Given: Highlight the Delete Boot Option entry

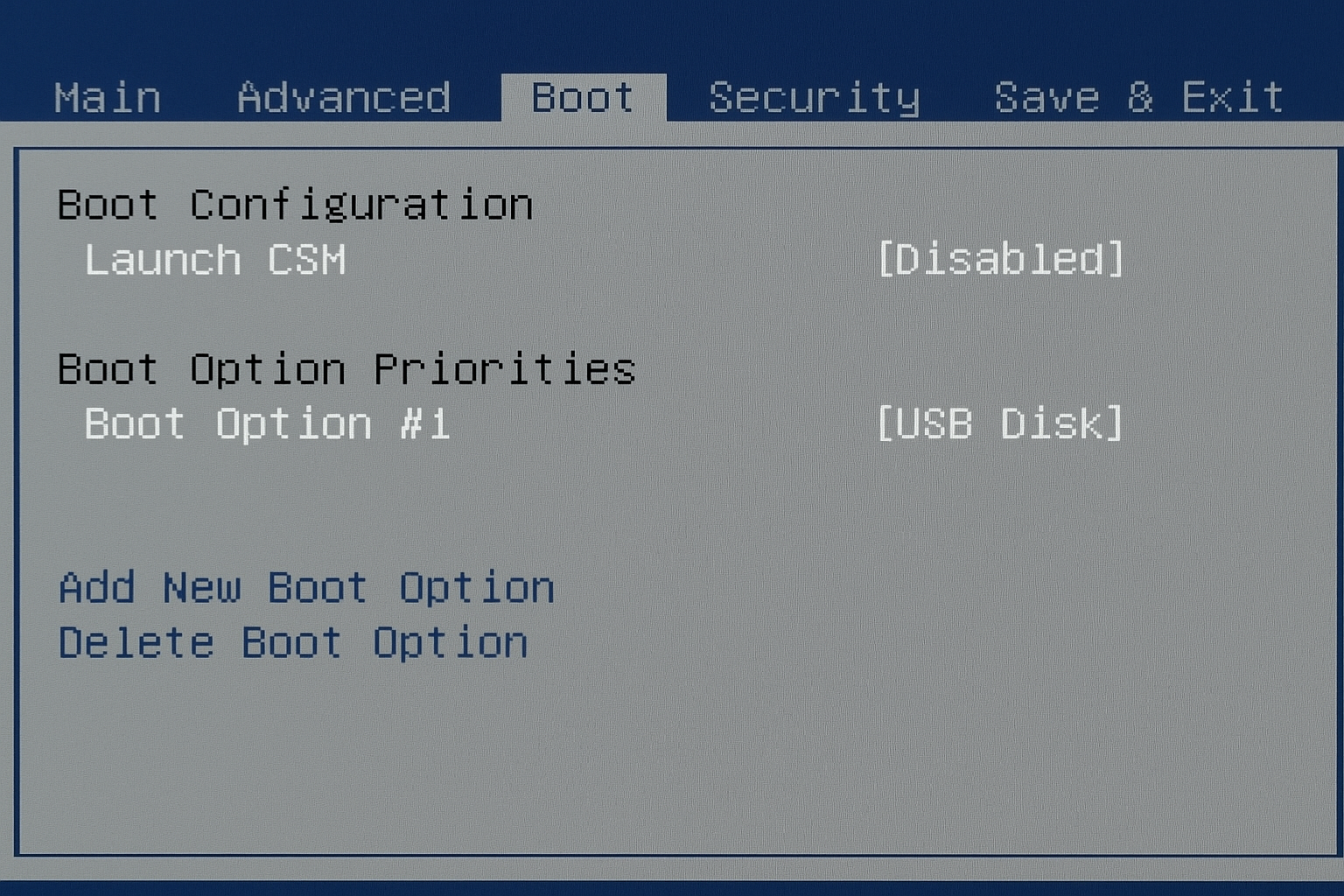Looking at the screenshot, I should point(292,641).
